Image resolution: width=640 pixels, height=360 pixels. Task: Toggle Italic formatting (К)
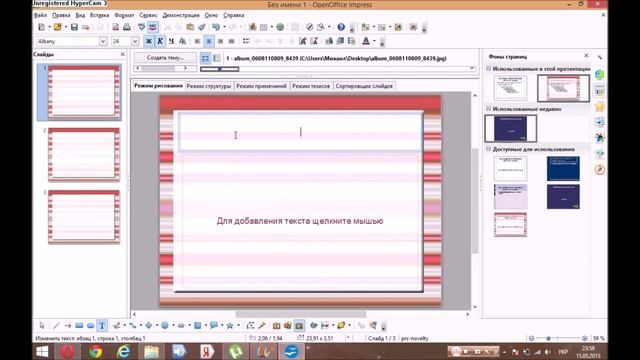click(x=160, y=41)
